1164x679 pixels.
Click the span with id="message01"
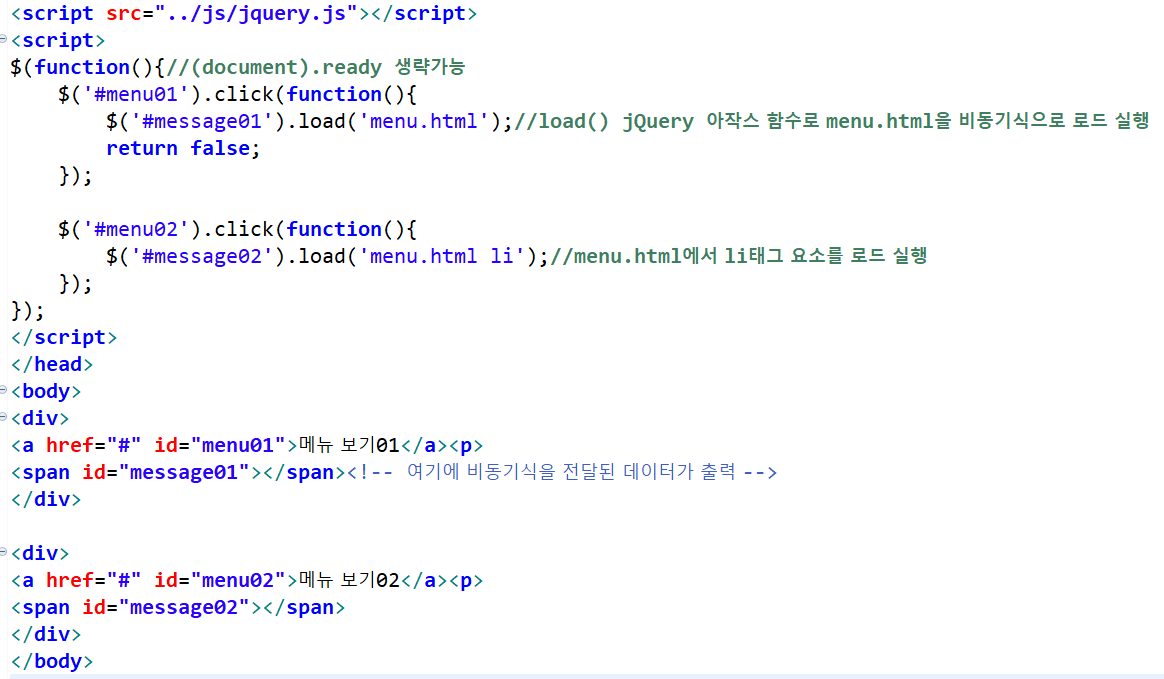[x=178, y=472]
